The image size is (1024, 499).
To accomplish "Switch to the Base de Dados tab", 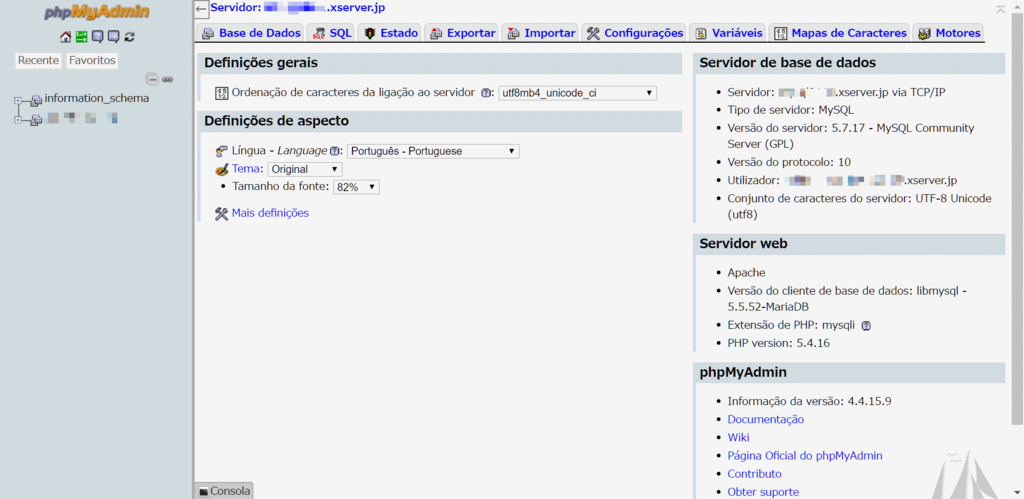I will pyautogui.click(x=251, y=33).
